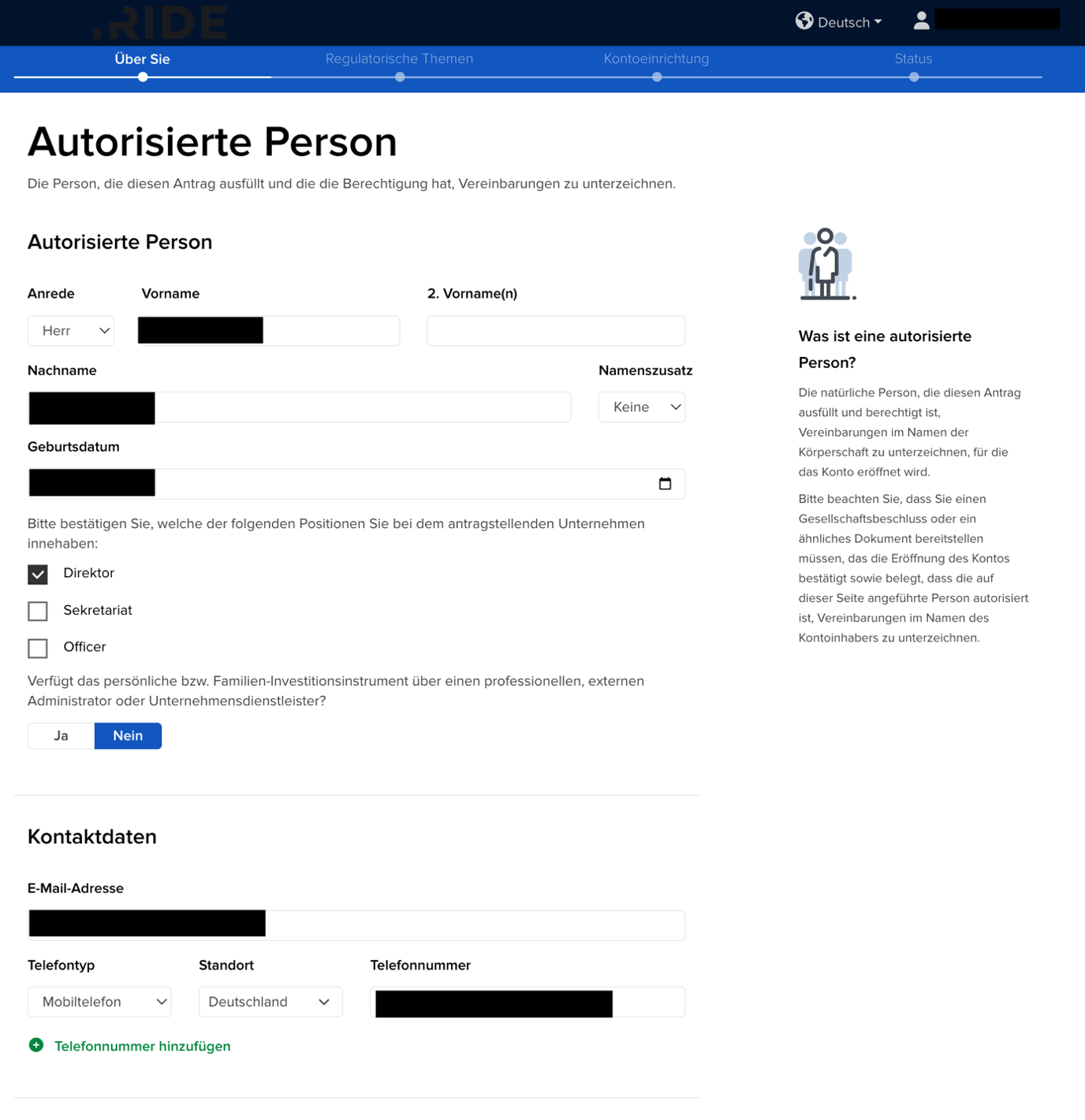
Task: Click the Status progress step dot
Action: tap(914, 77)
